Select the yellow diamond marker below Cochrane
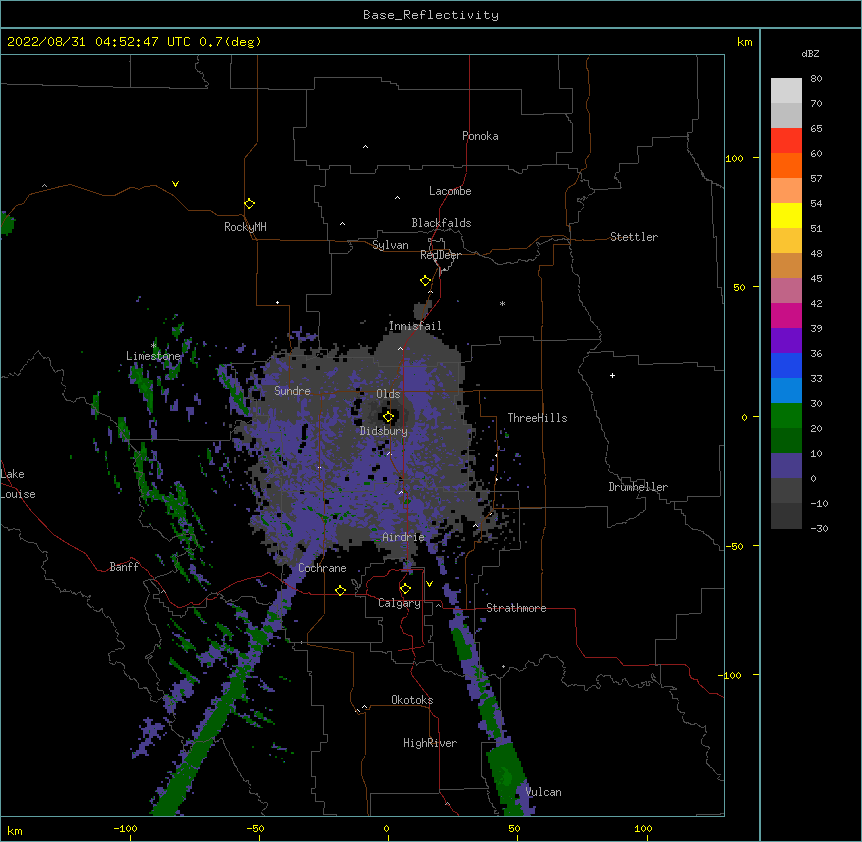Image resolution: width=862 pixels, height=842 pixels. coord(340,590)
